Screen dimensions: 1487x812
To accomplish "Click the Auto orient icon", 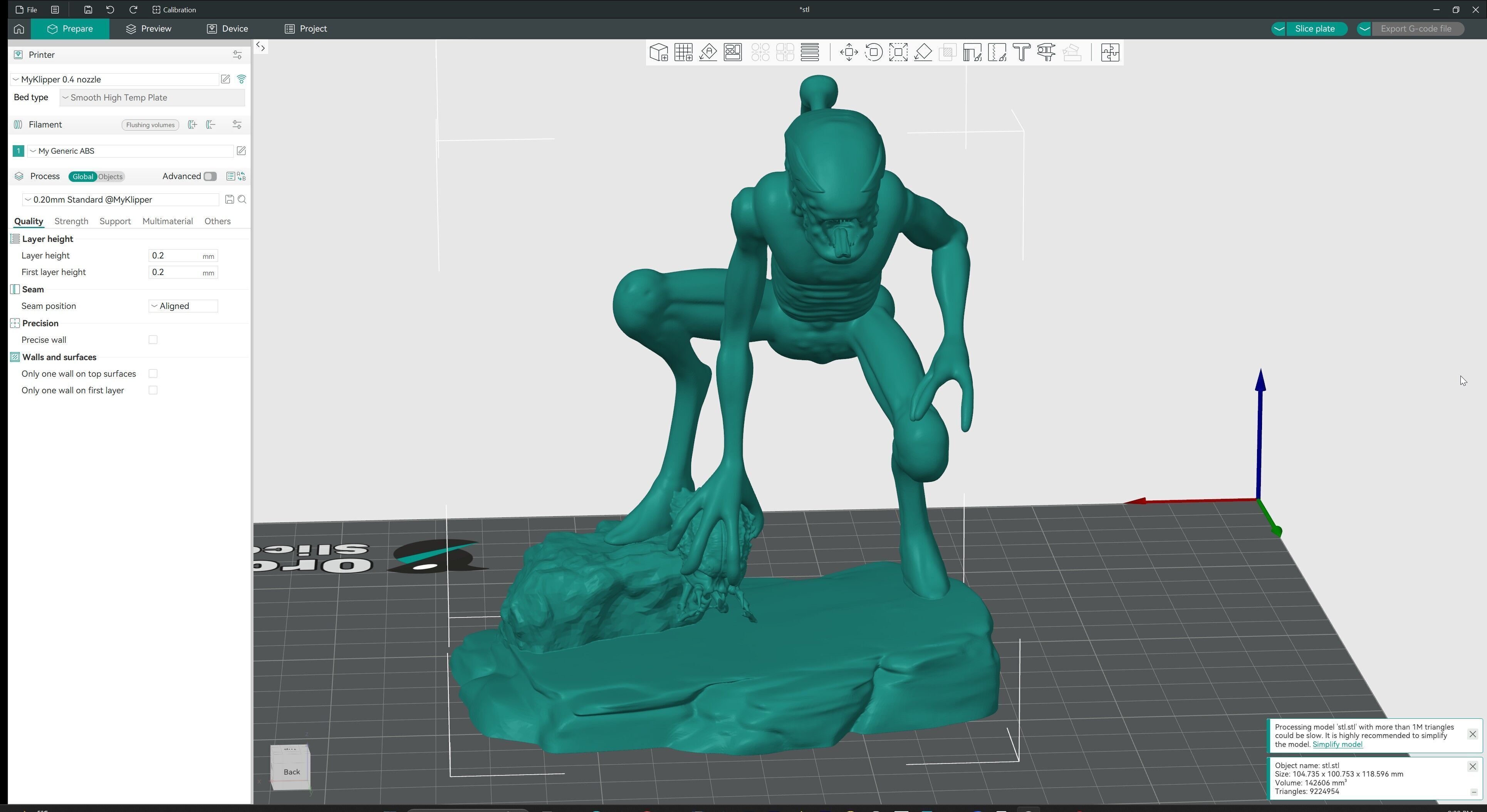I will [x=708, y=52].
